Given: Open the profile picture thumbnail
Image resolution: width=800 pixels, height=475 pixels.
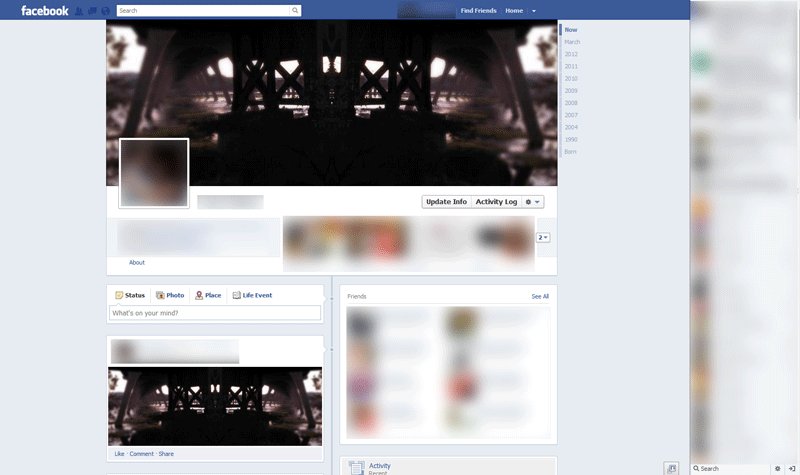Looking at the screenshot, I should [x=154, y=173].
